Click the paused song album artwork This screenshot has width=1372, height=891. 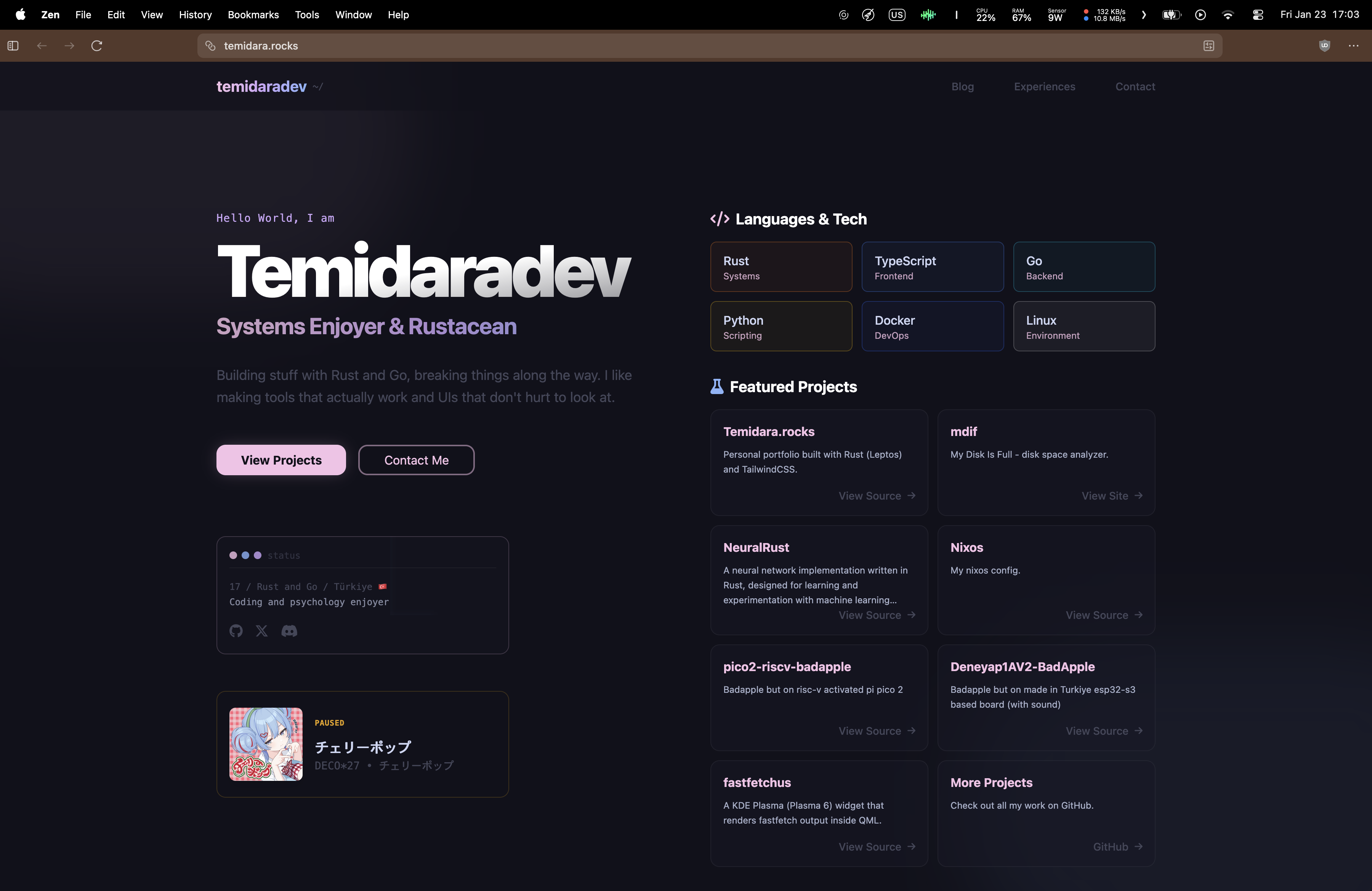coord(266,744)
